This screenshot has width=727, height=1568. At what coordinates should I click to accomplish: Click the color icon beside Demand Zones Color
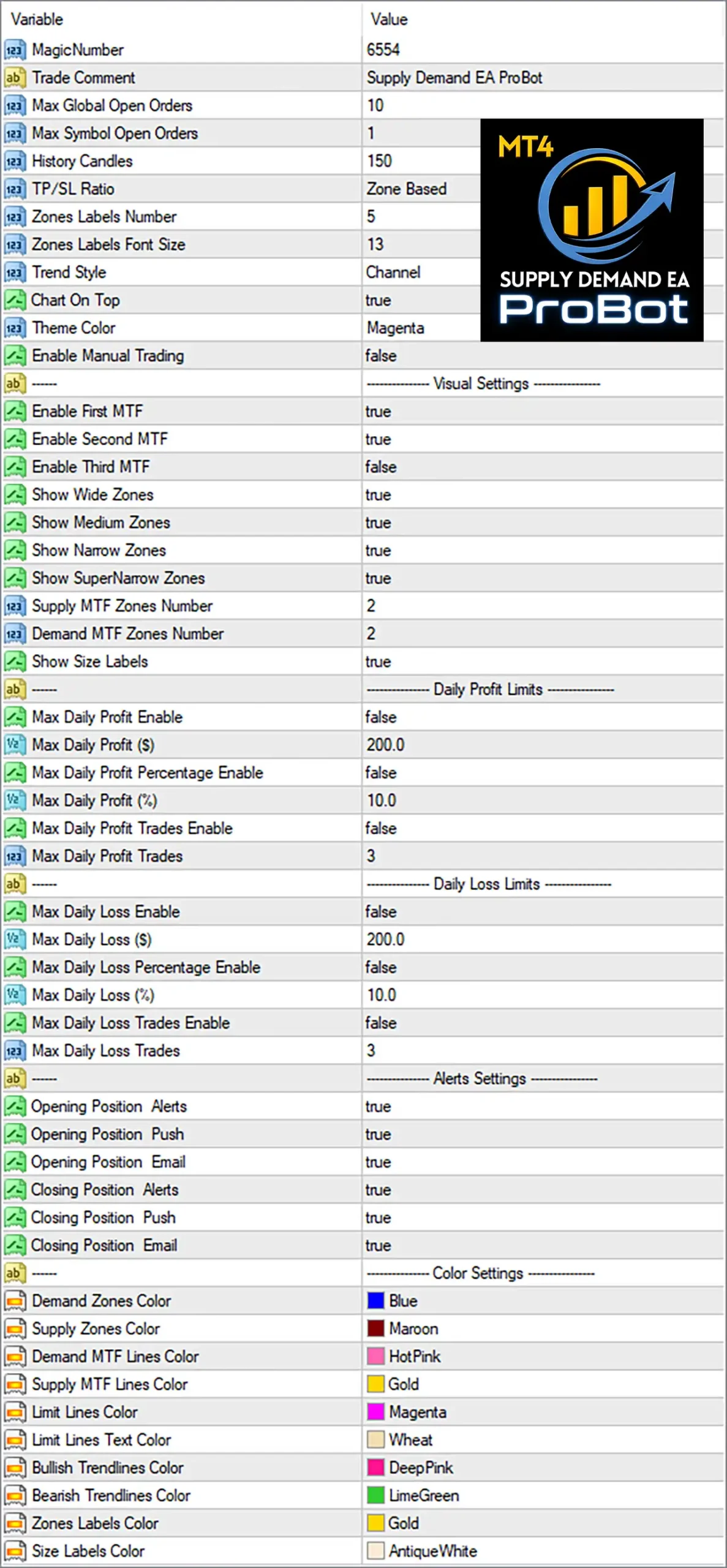click(15, 1301)
